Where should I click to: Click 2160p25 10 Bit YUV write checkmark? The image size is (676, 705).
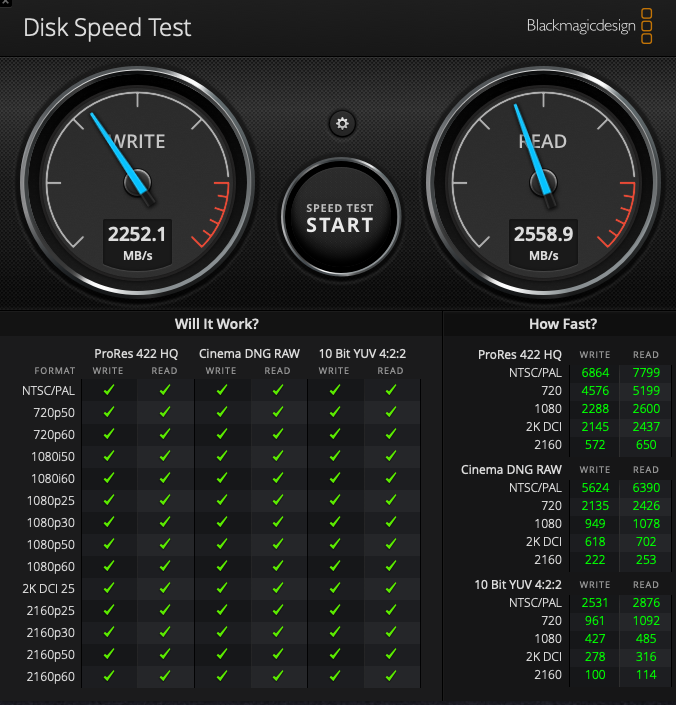(x=334, y=610)
